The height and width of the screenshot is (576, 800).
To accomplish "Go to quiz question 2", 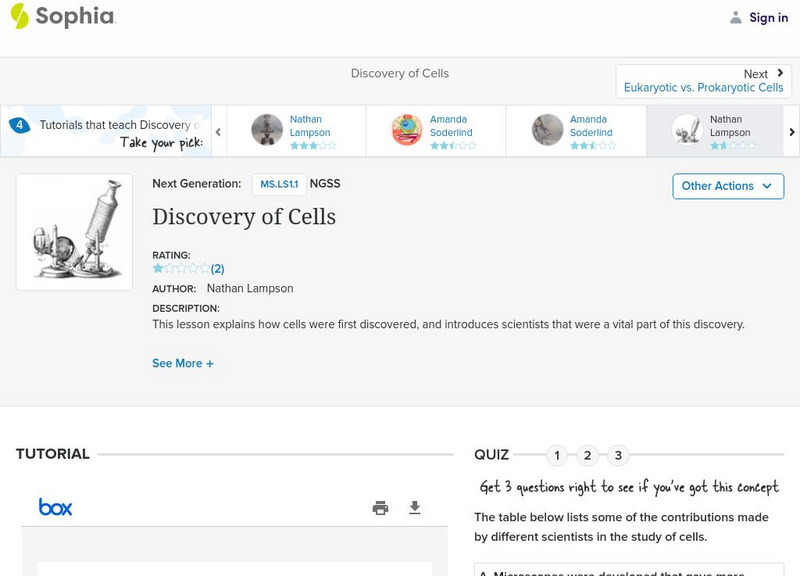I will 588,456.
